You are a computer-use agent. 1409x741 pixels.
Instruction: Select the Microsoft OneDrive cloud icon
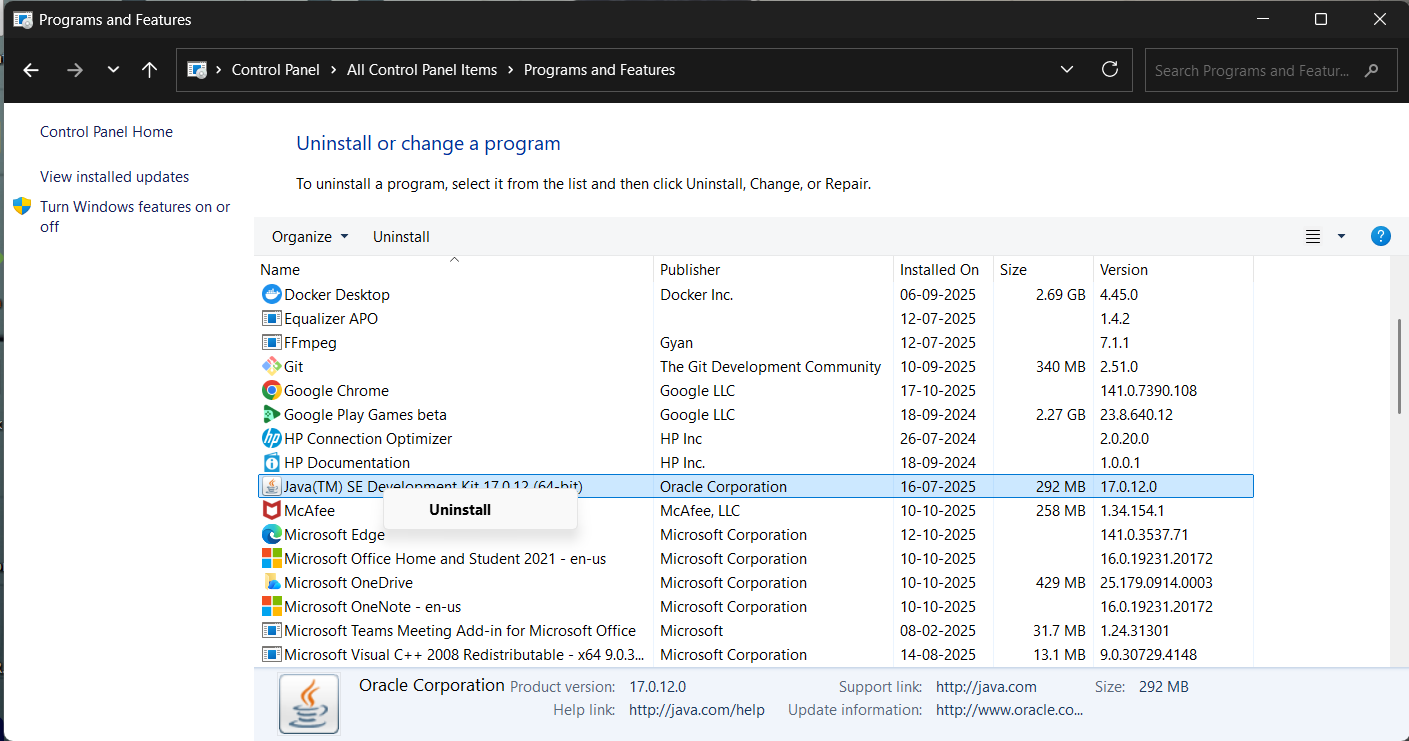(270, 582)
